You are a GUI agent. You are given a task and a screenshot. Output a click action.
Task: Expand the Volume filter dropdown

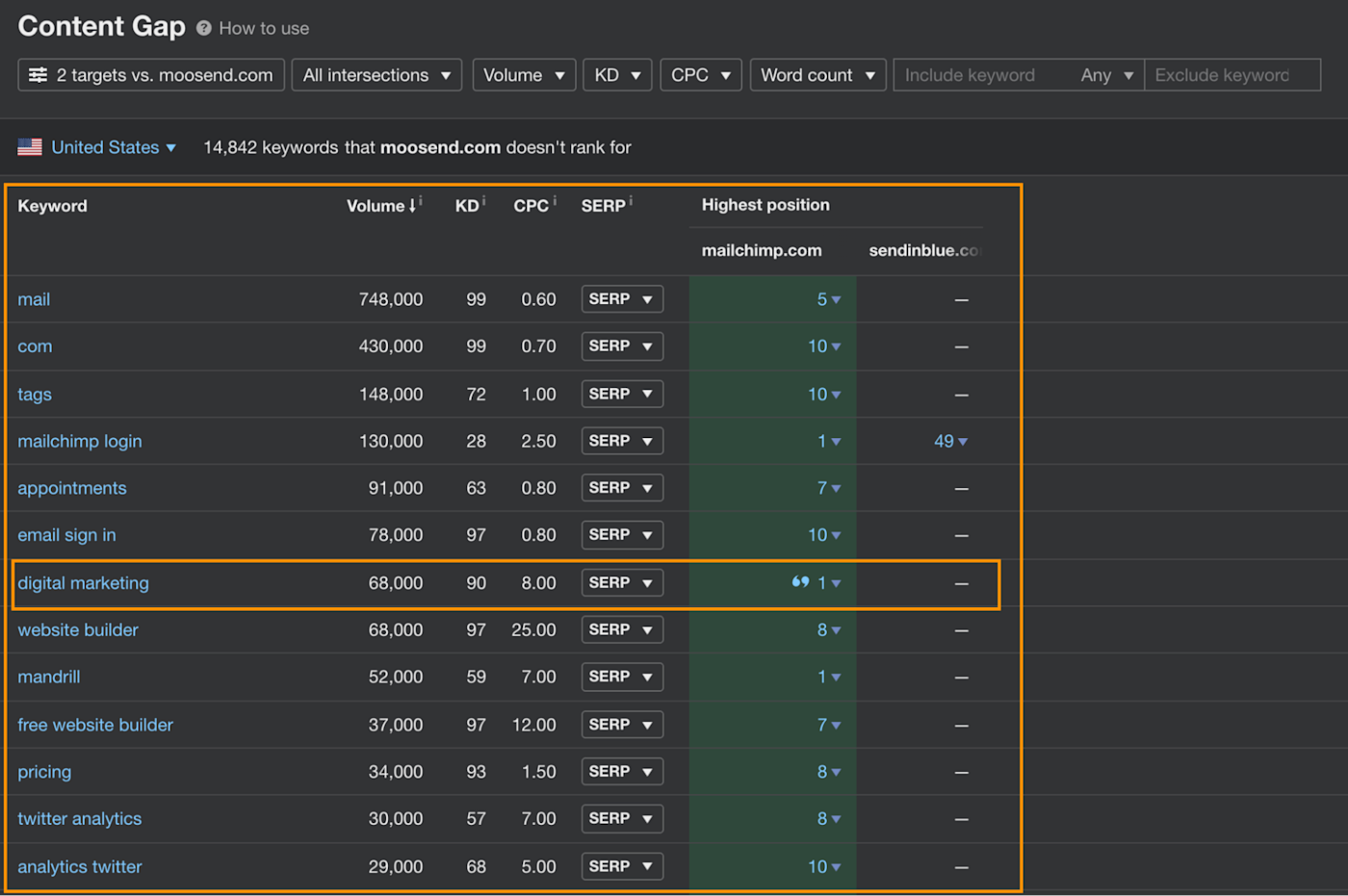[523, 75]
